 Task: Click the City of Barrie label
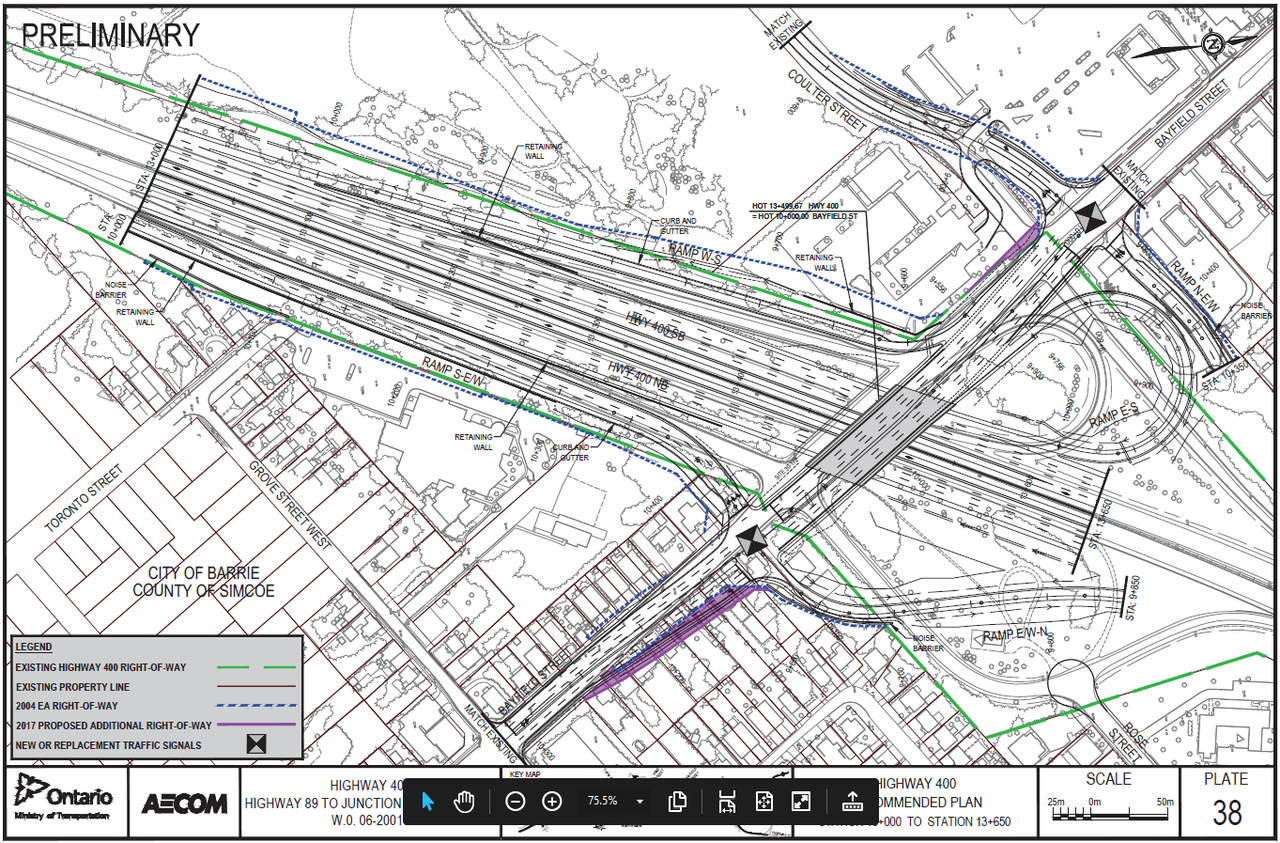coord(204,582)
